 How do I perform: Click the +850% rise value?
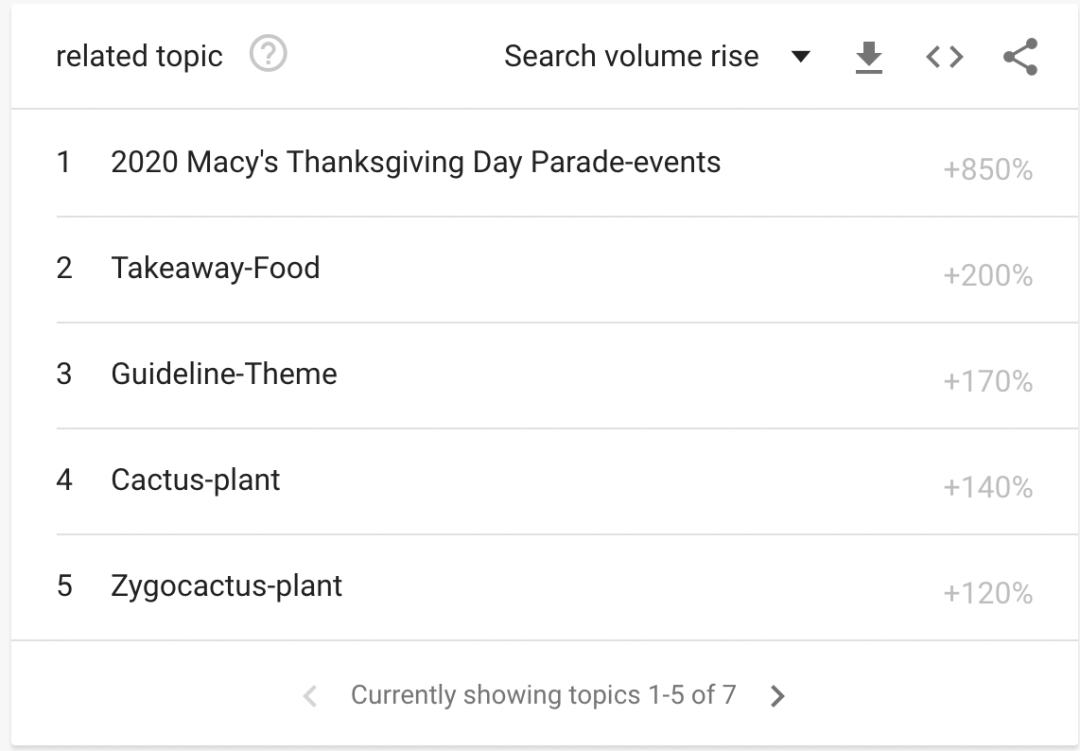pos(987,170)
